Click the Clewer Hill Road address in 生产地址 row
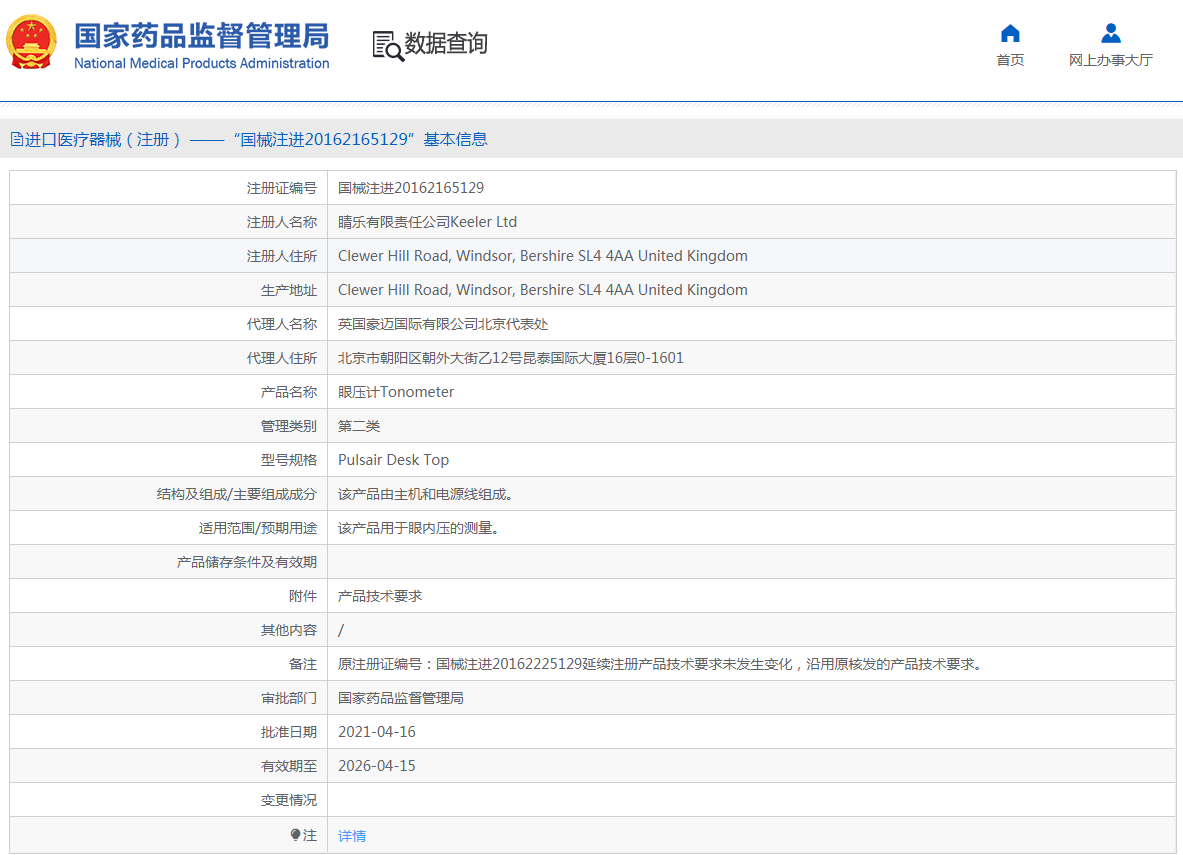Viewport: 1183px width, 855px height. [542, 290]
